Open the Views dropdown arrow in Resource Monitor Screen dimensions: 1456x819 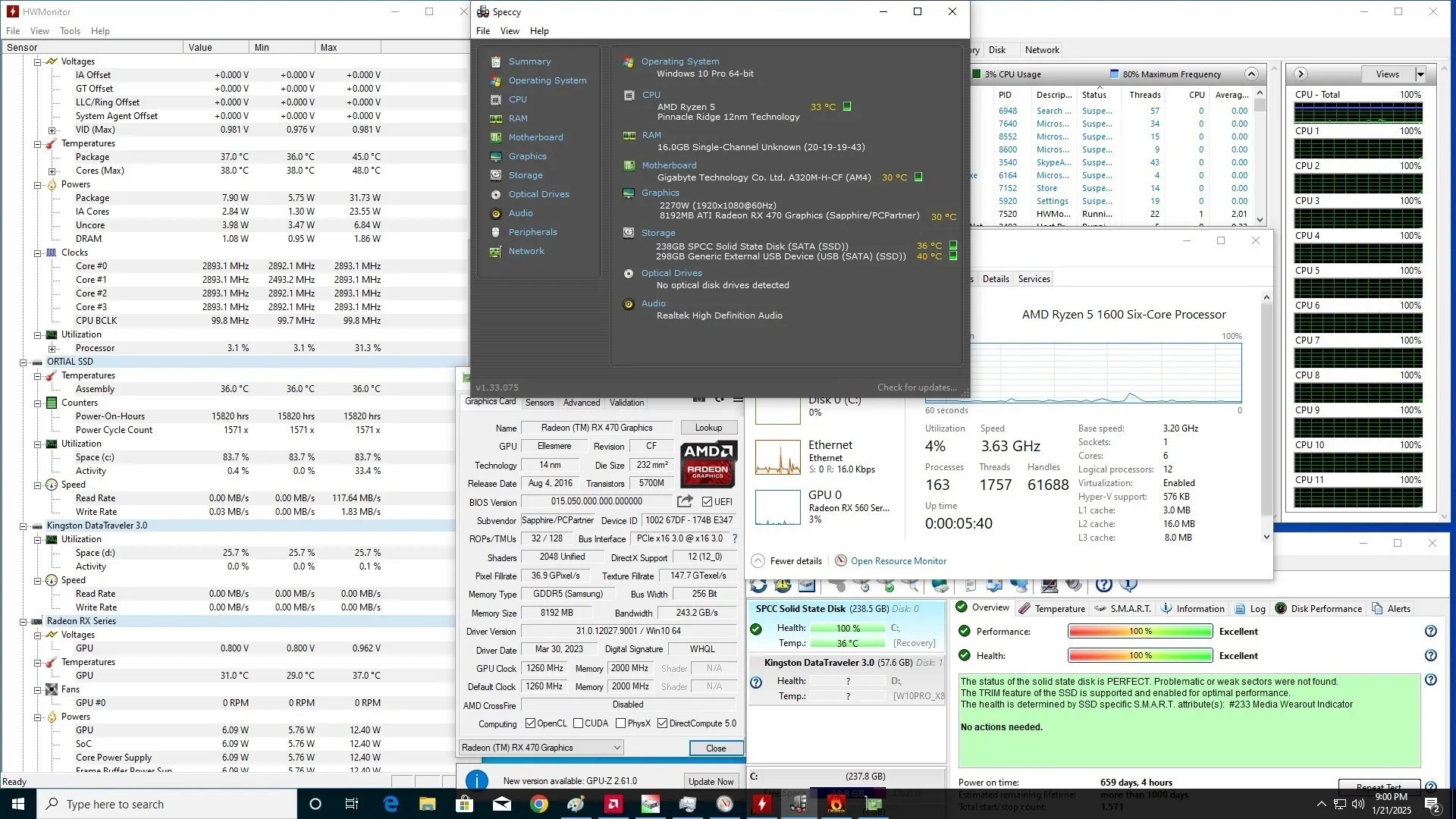[x=1420, y=74]
